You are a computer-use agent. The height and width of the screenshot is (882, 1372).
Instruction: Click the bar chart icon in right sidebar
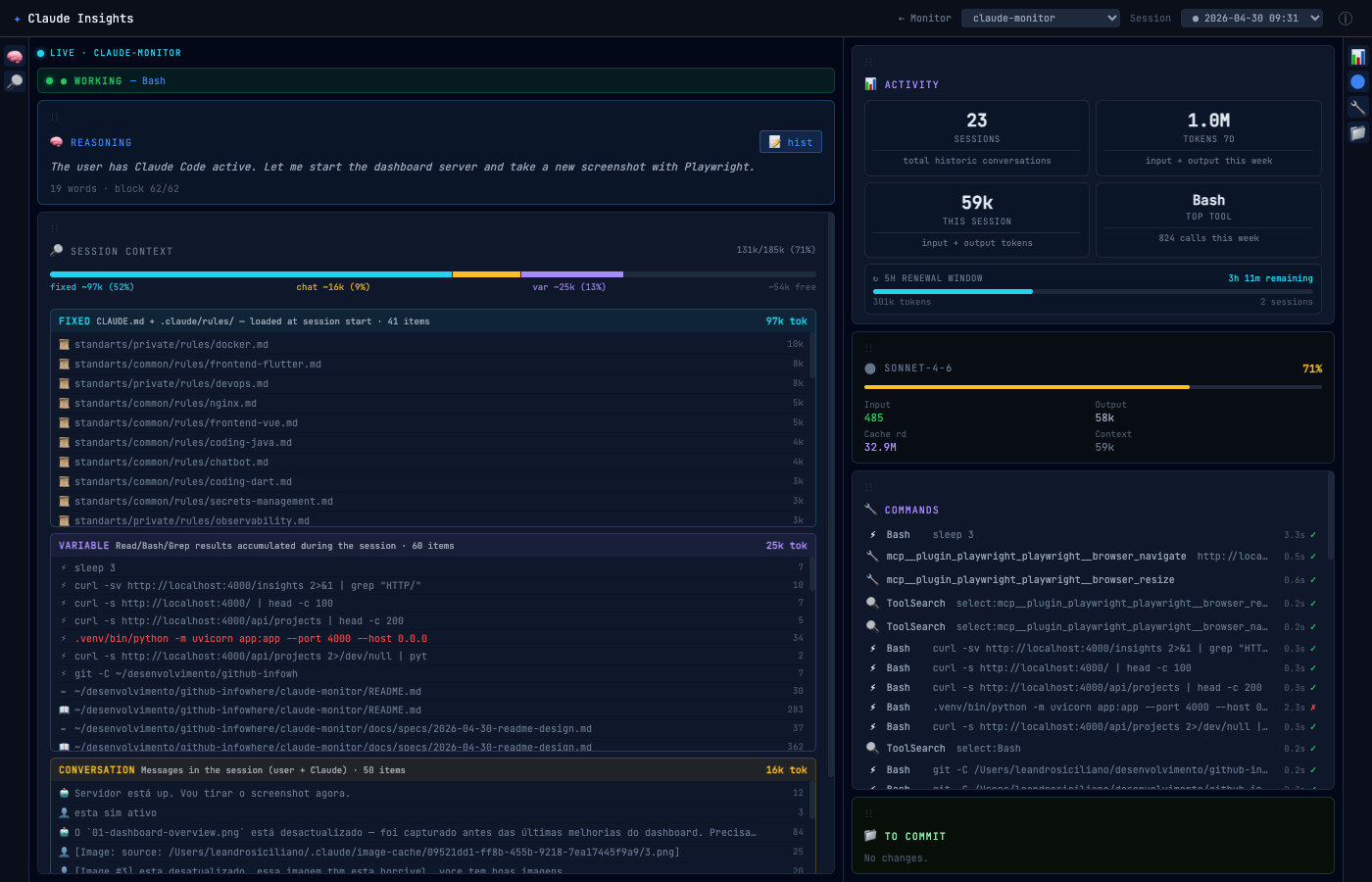(1358, 56)
